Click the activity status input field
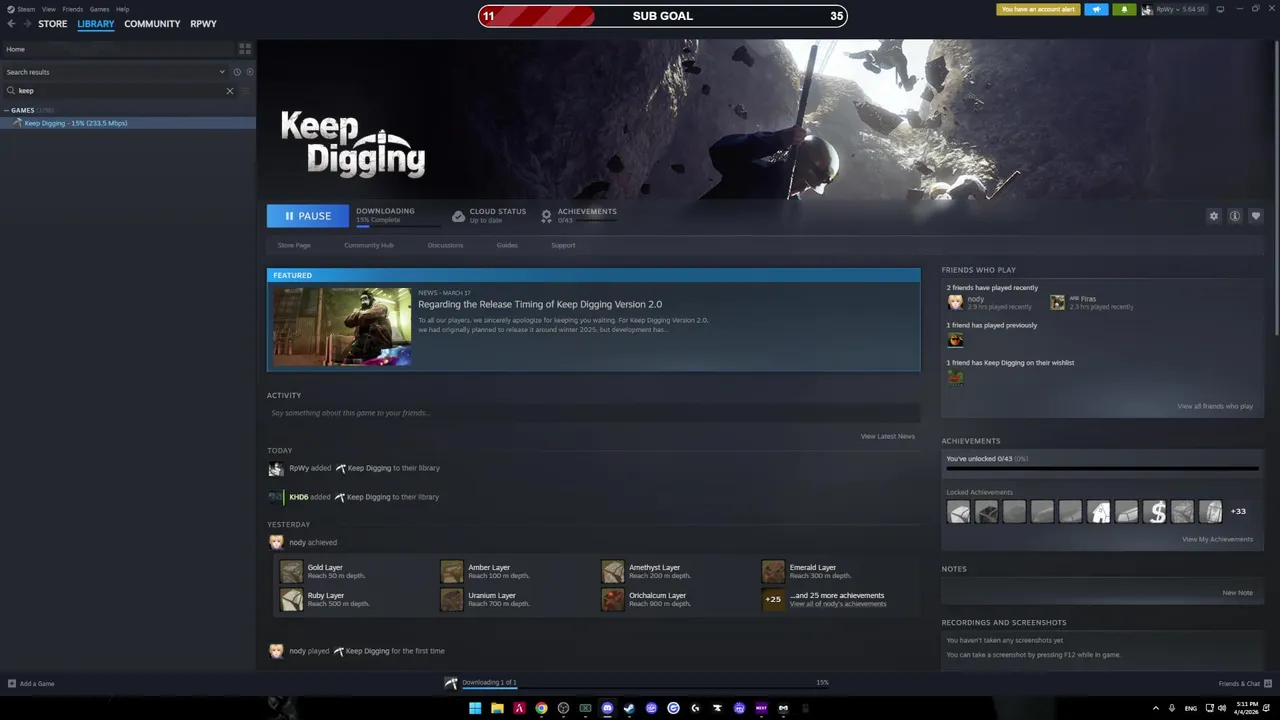Screen dimensions: 1280x720 [593, 413]
